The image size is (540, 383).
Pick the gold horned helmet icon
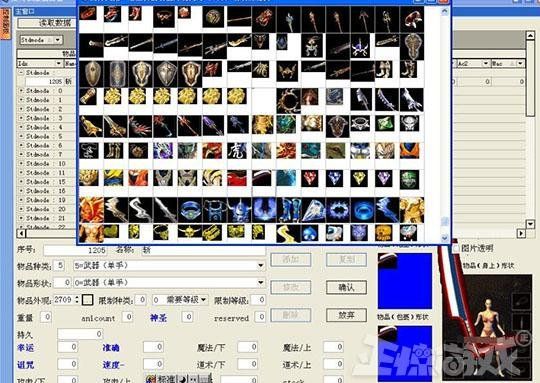(189, 231)
